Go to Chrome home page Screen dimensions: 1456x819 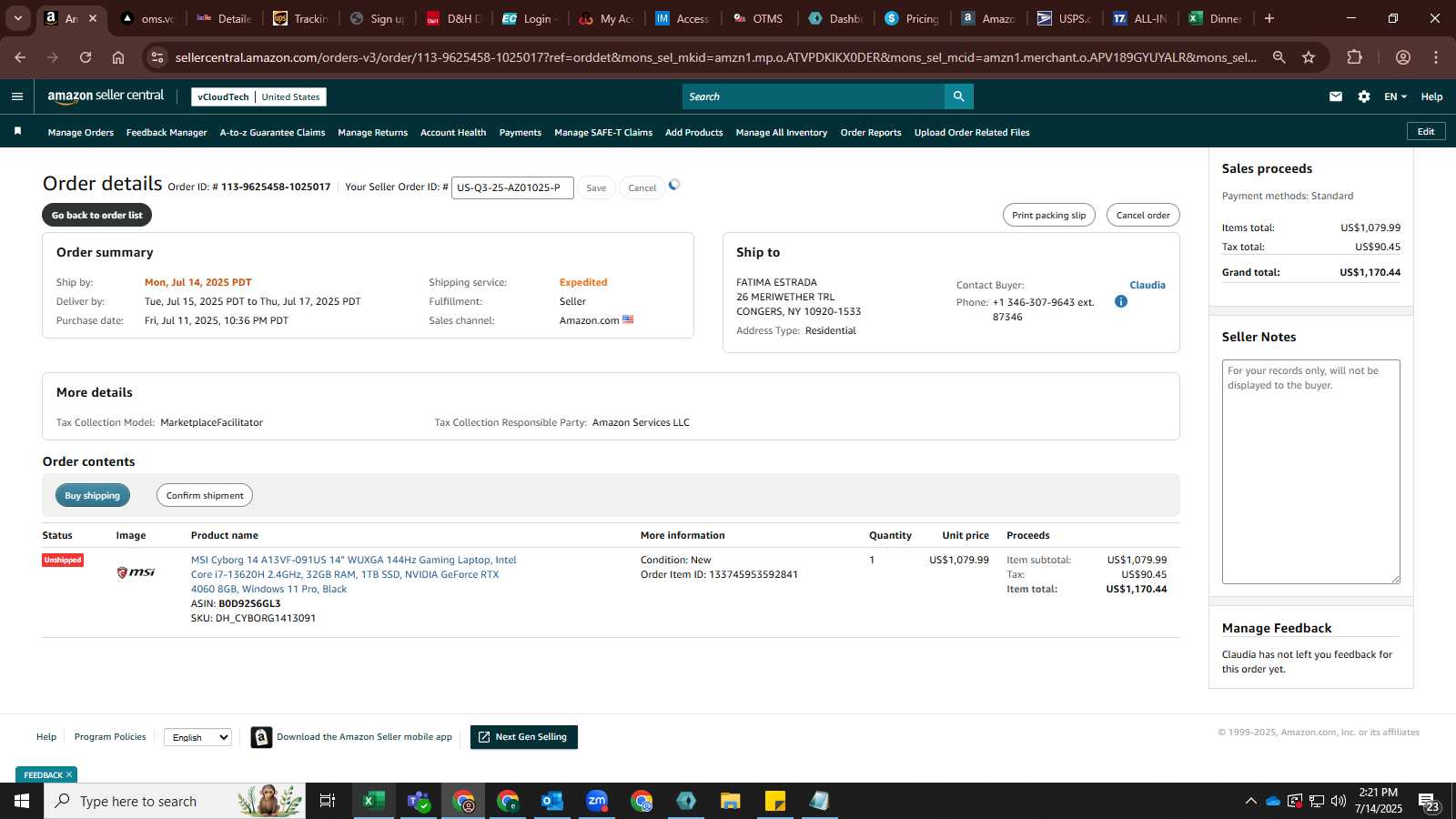[118, 57]
